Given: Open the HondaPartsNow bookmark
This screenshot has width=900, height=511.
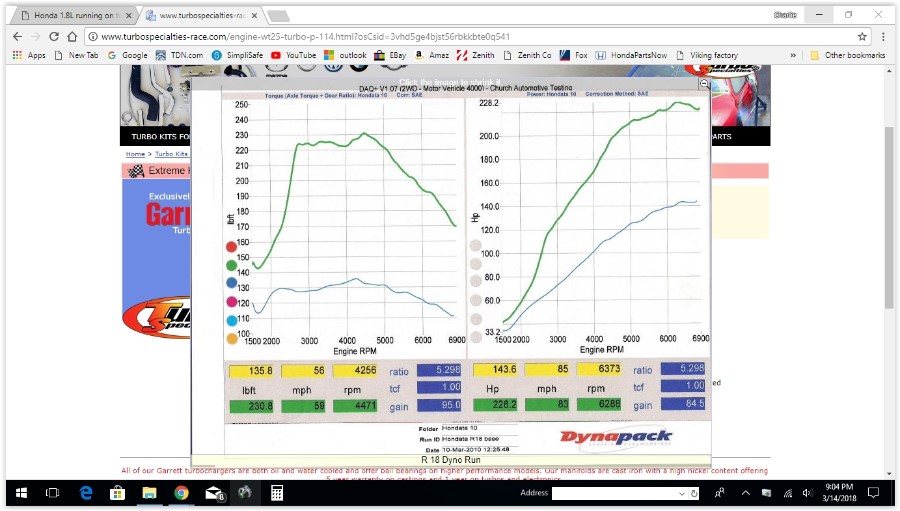Looking at the screenshot, I should click(x=631, y=55).
